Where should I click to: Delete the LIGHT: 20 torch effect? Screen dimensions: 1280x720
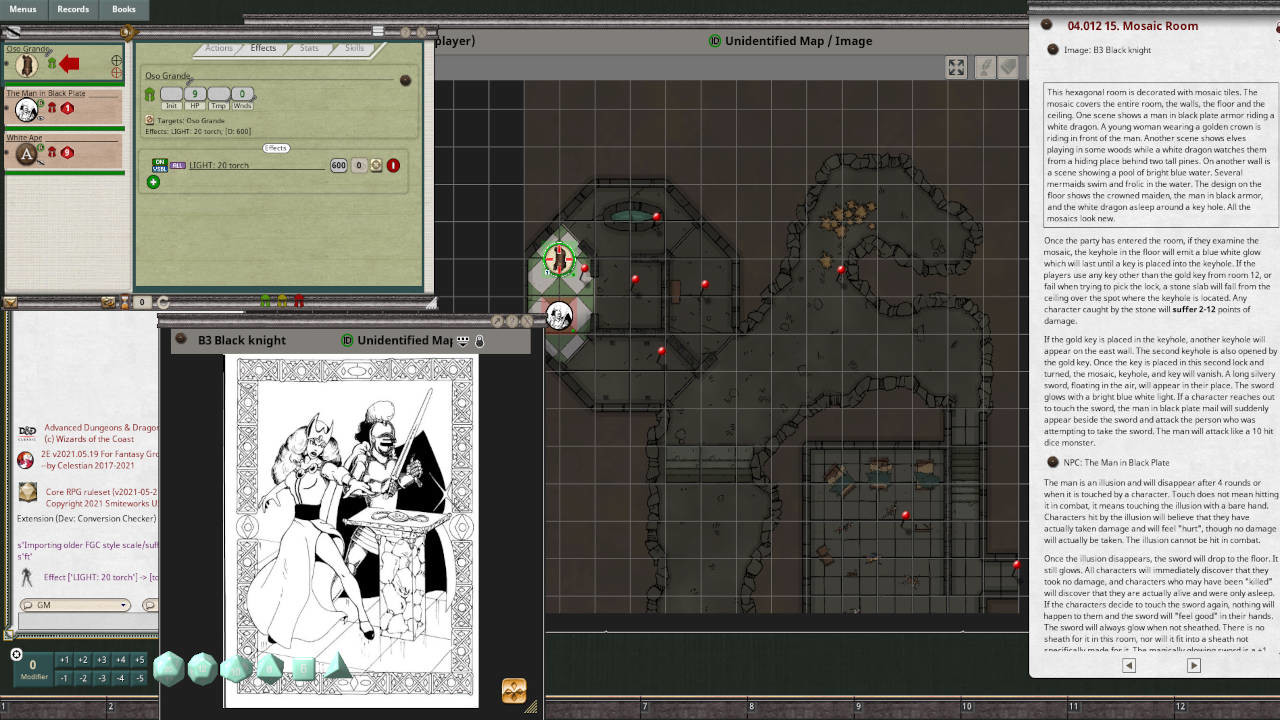(x=393, y=165)
